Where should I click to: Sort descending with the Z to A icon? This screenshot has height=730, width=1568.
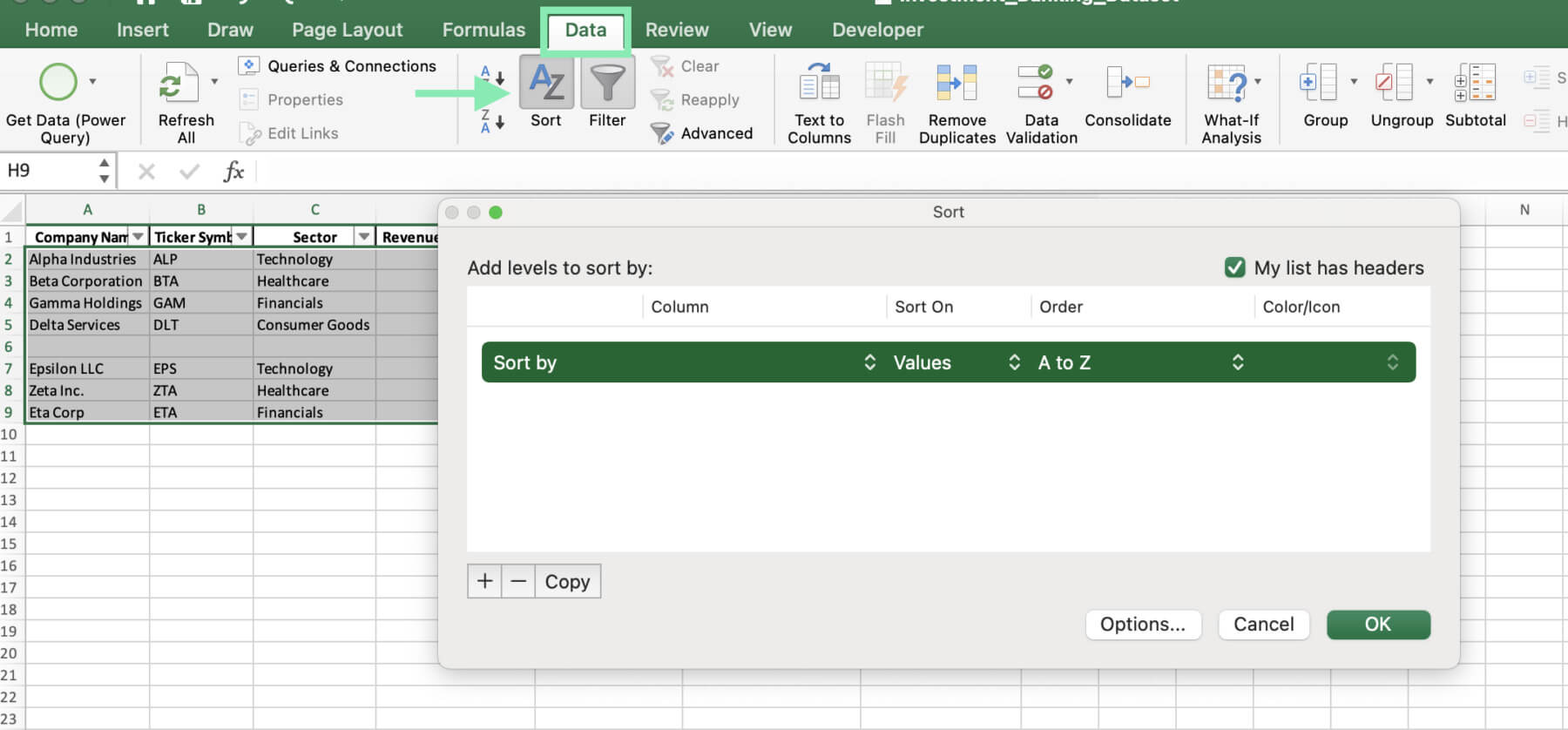[493, 121]
